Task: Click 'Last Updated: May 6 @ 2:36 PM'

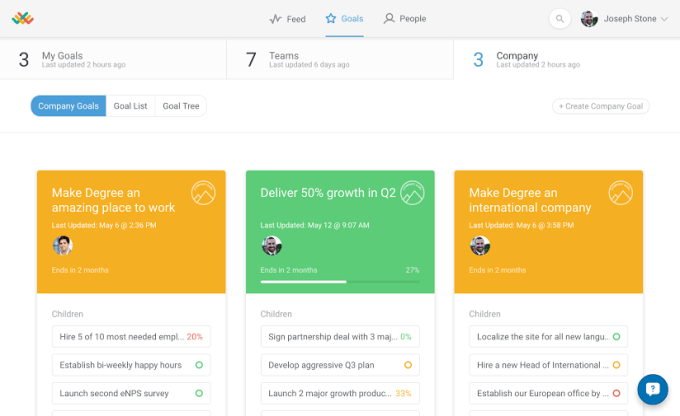Action: pyautogui.click(x=104, y=225)
